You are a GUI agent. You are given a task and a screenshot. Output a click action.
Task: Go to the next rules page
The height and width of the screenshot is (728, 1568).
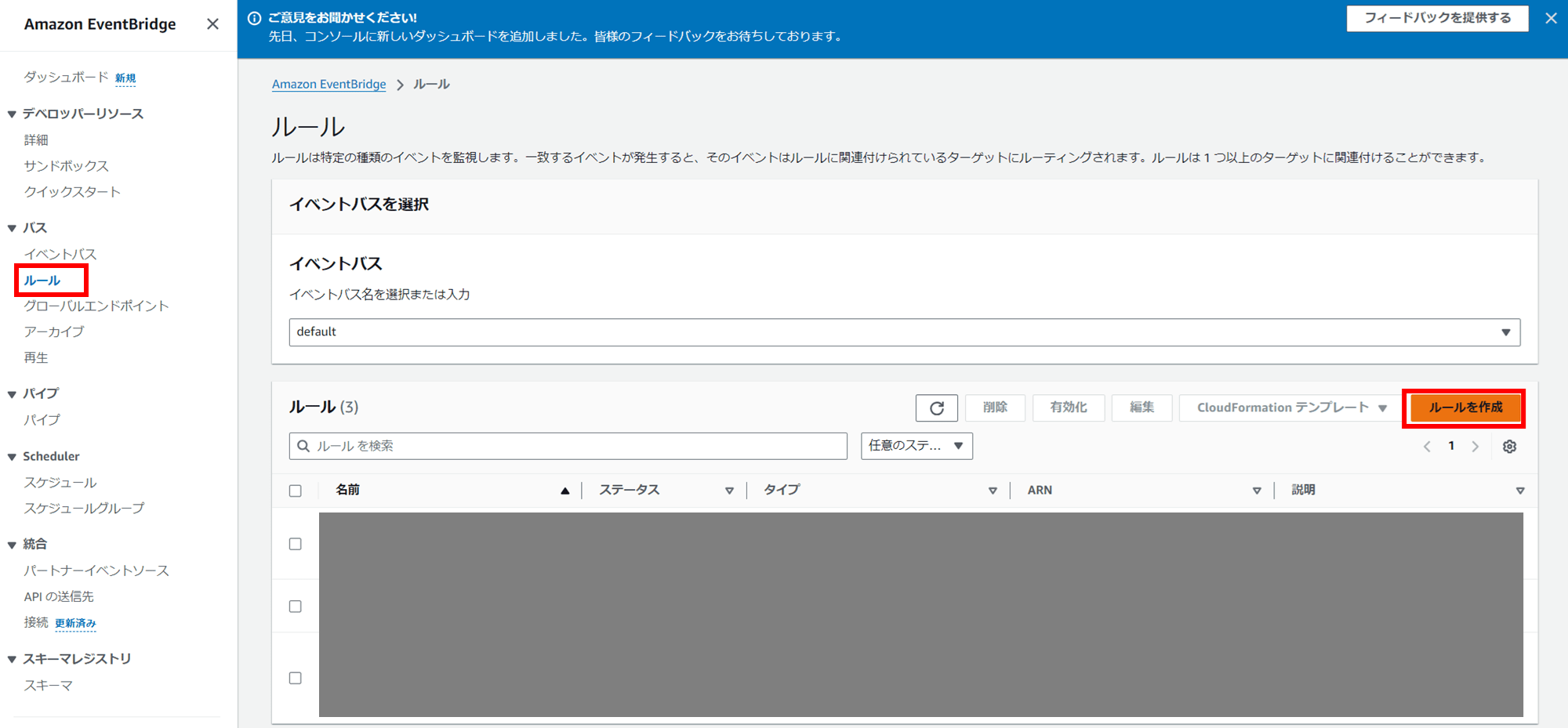[1475, 446]
